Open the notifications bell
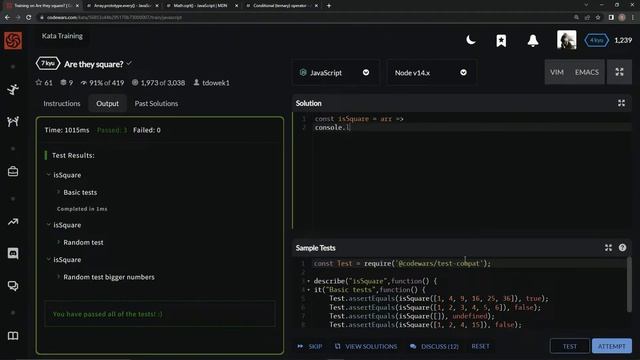640x360 pixels. [x=533, y=40]
